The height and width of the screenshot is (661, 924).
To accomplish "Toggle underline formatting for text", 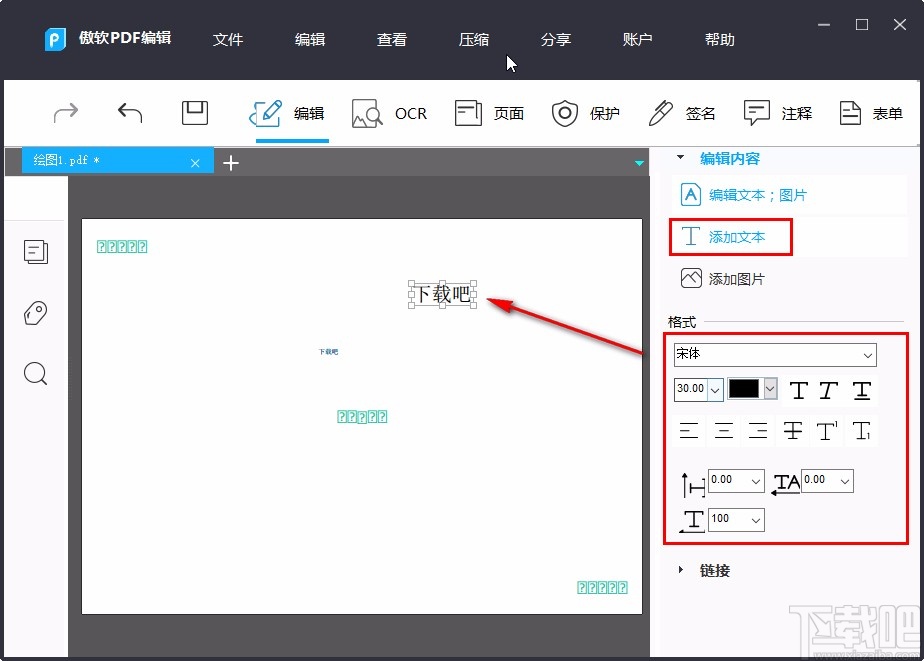I will [x=861, y=390].
